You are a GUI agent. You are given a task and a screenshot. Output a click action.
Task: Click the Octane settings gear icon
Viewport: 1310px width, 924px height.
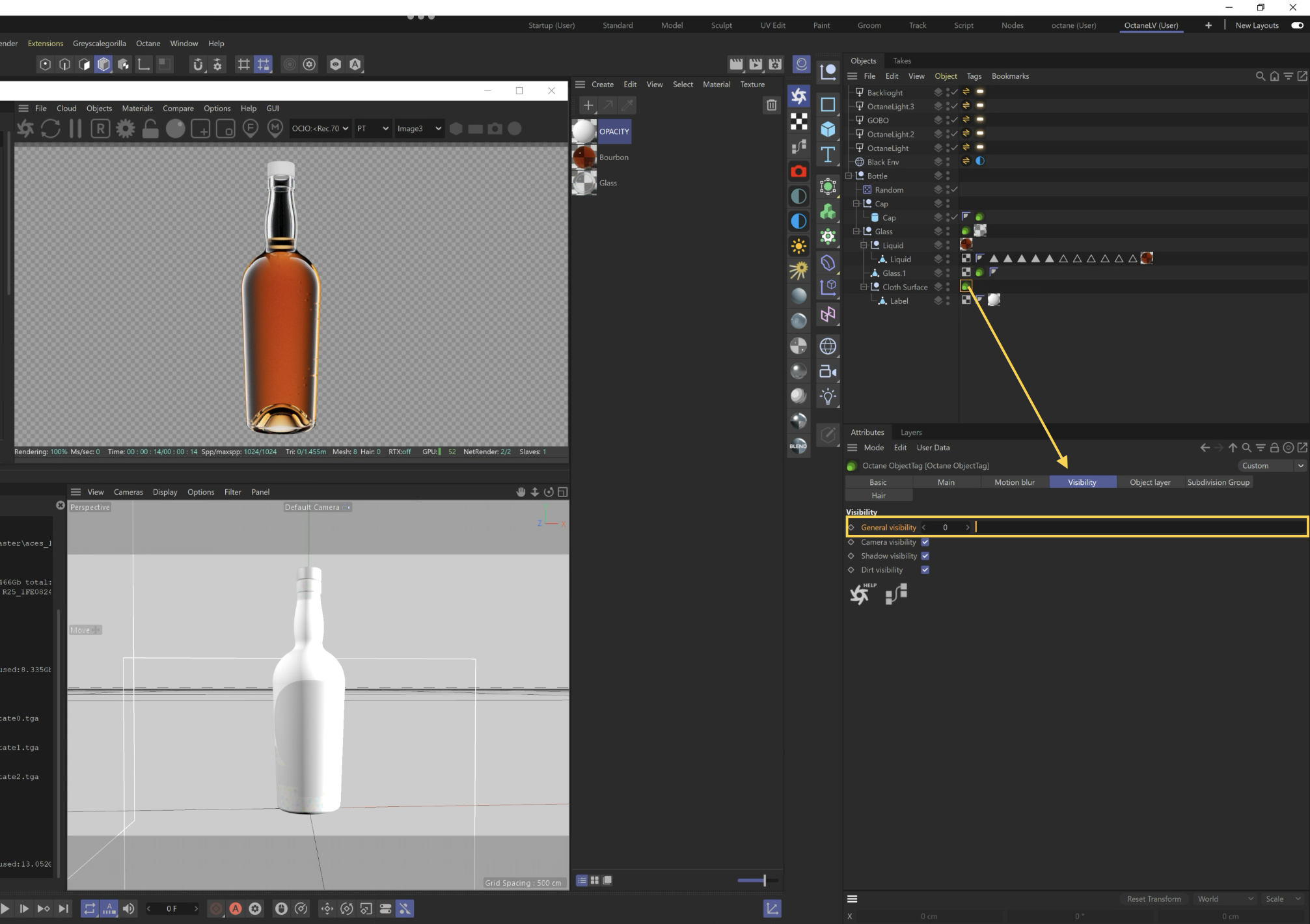(x=126, y=129)
